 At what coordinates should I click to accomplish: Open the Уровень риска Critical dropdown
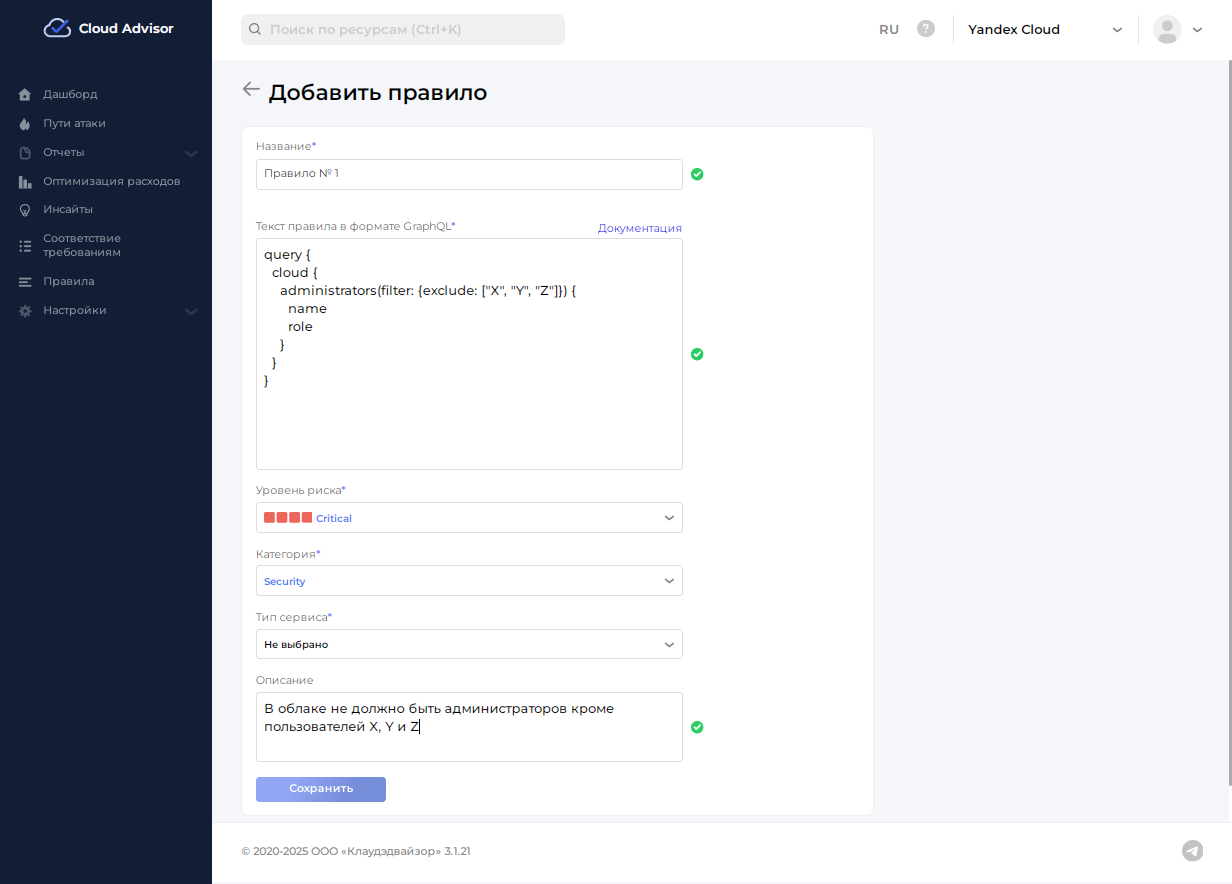pos(469,517)
